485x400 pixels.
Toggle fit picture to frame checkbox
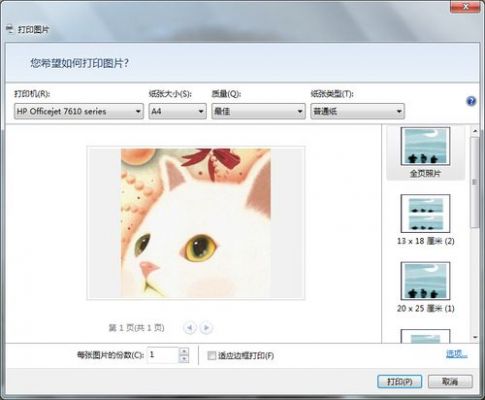[x=211, y=355]
